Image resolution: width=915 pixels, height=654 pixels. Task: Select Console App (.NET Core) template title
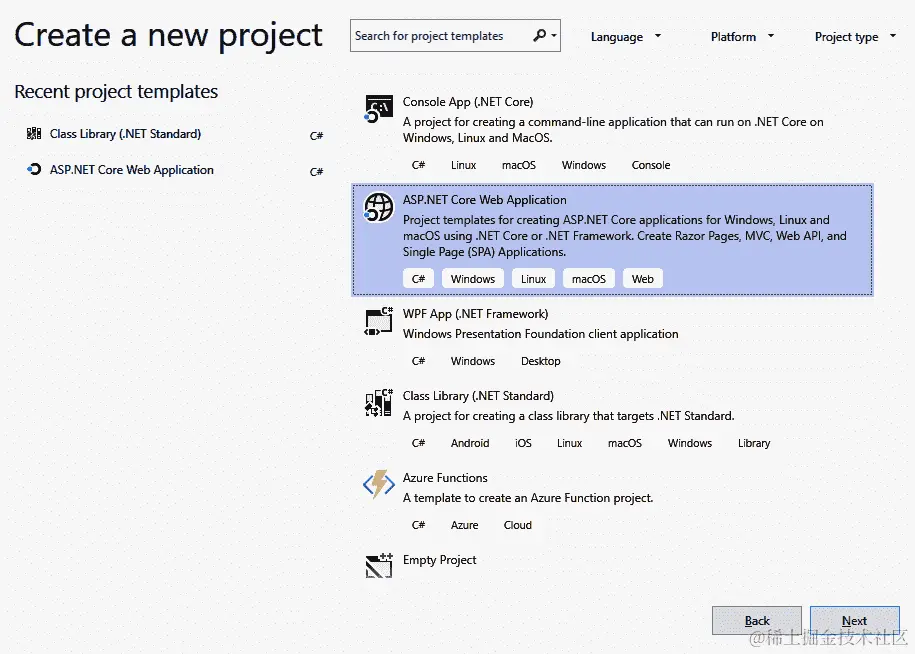(468, 102)
